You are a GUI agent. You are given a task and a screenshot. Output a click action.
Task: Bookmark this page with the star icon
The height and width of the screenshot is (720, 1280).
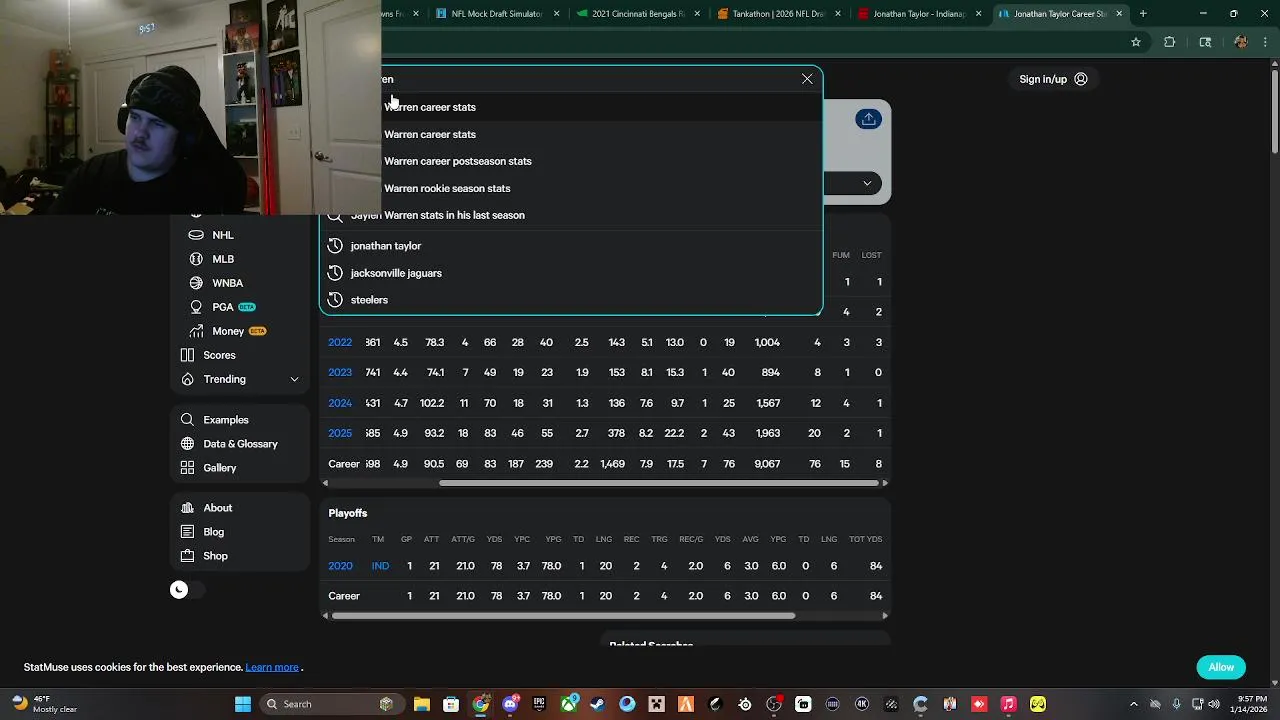[1136, 42]
